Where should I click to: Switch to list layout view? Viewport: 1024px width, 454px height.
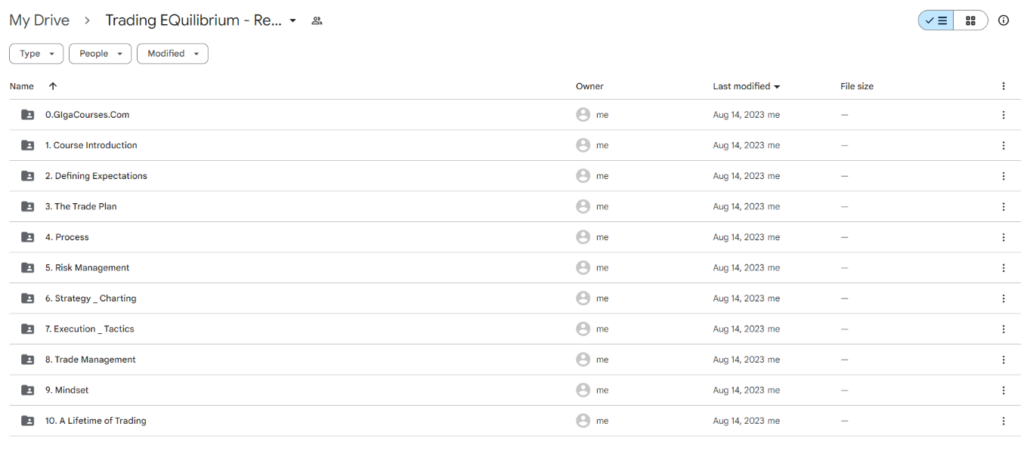[x=936, y=21]
